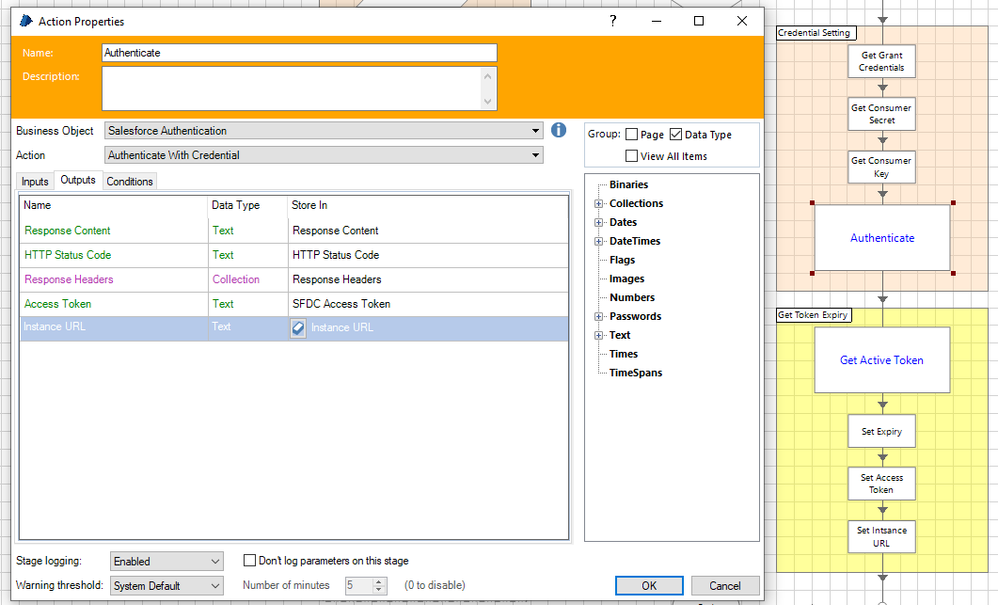Select the Get Active Token stage
Screen dimensions: 998x605
881,360
